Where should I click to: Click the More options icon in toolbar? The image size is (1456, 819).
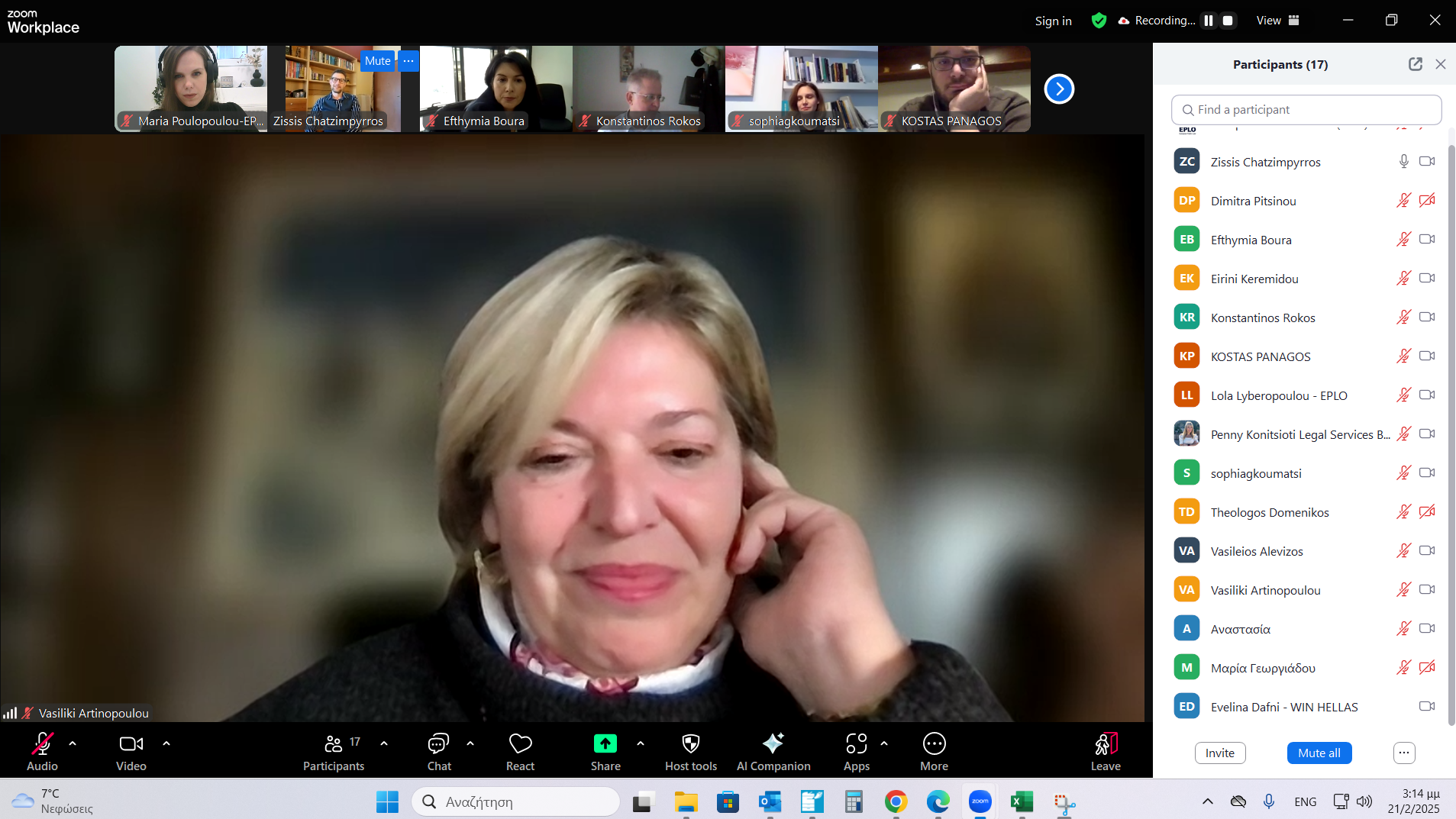[x=934, y=743]
